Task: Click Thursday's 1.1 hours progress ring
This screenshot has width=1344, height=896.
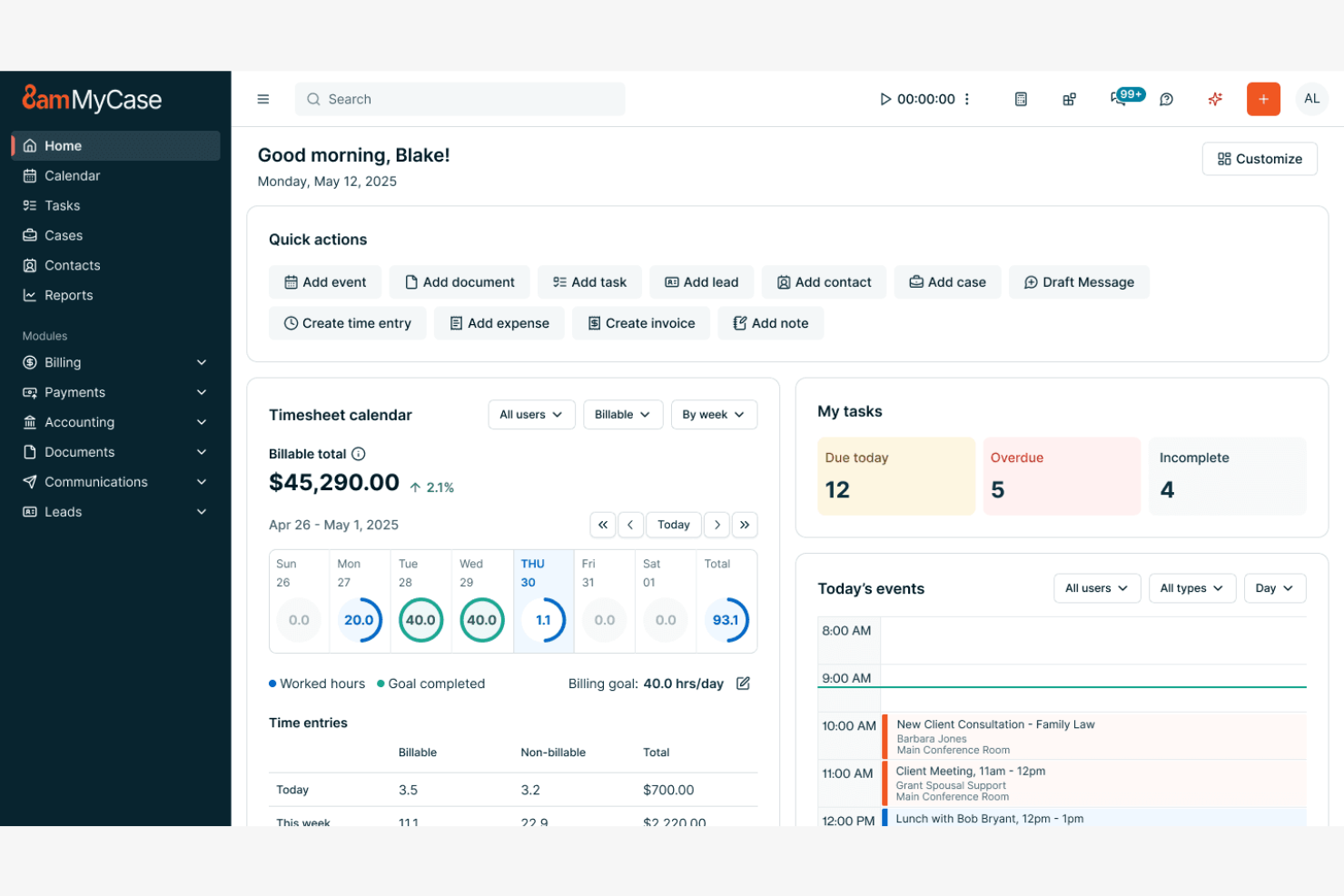Action: (543, 620)
